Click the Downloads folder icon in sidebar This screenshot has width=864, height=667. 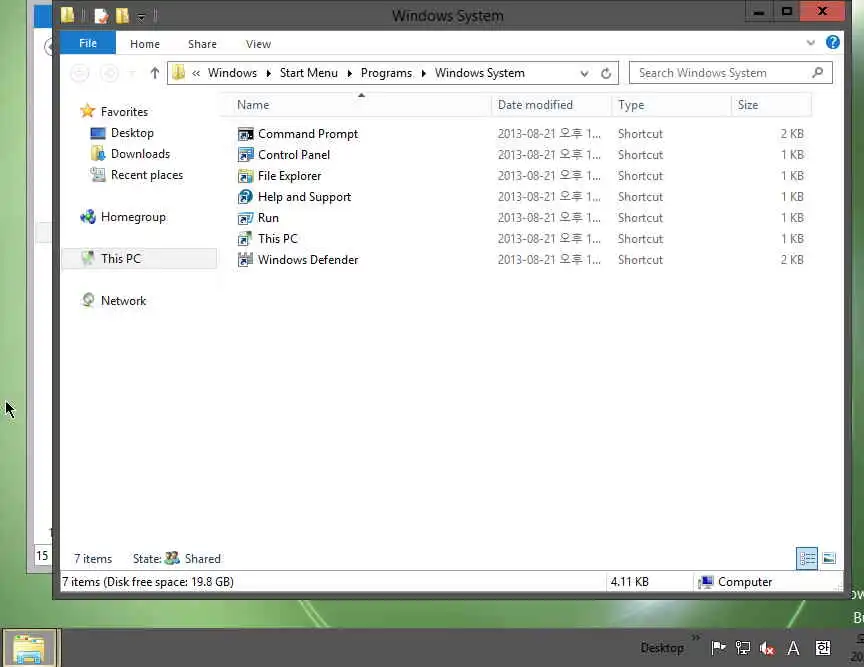point(98,154)
